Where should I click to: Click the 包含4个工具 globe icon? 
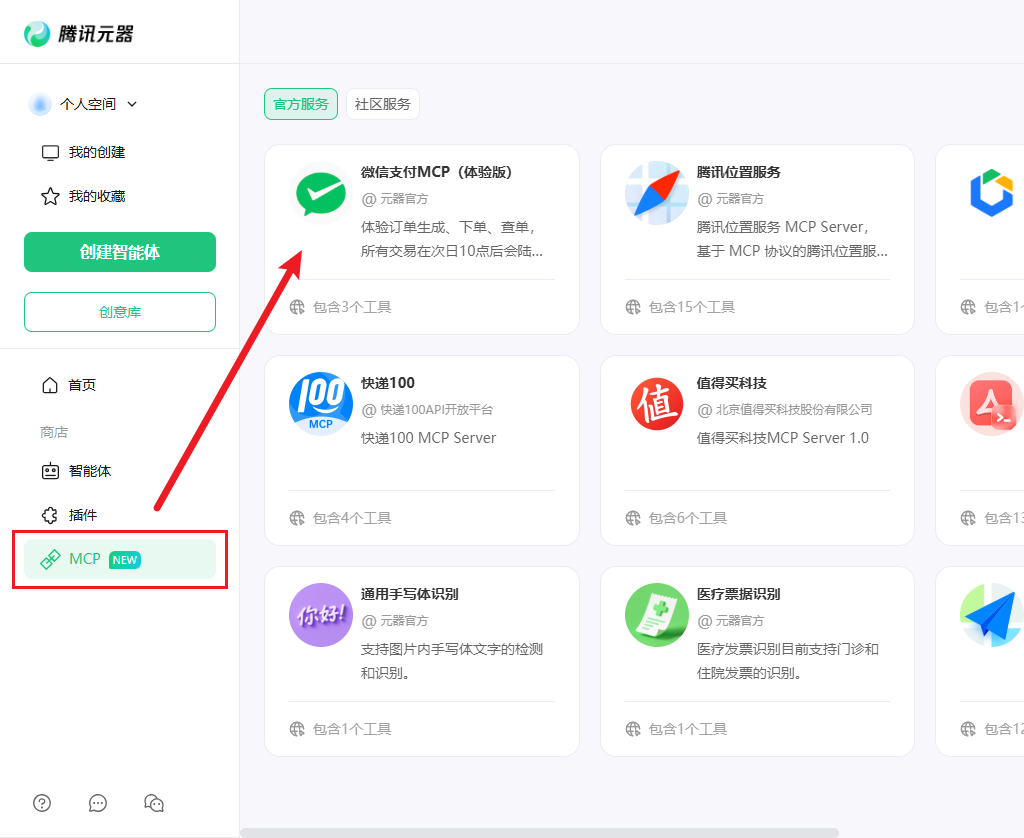[297, 518]
